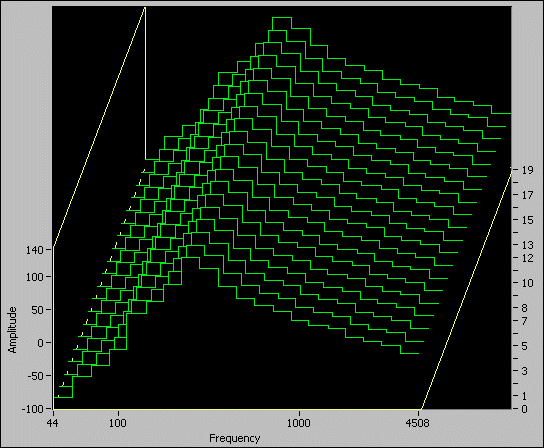Screen dimensions: 544x448
Task: Select the 4508 frequency axis endpoint
Action: click(x=419, y=423)
